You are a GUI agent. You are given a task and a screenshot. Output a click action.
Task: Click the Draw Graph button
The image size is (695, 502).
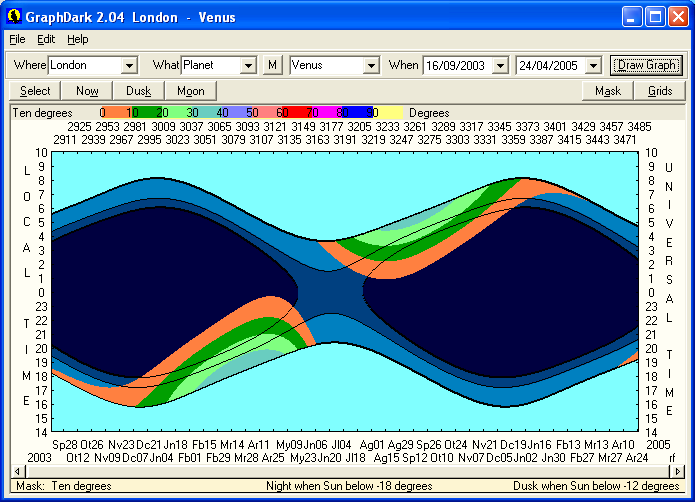tap(647, 65)
